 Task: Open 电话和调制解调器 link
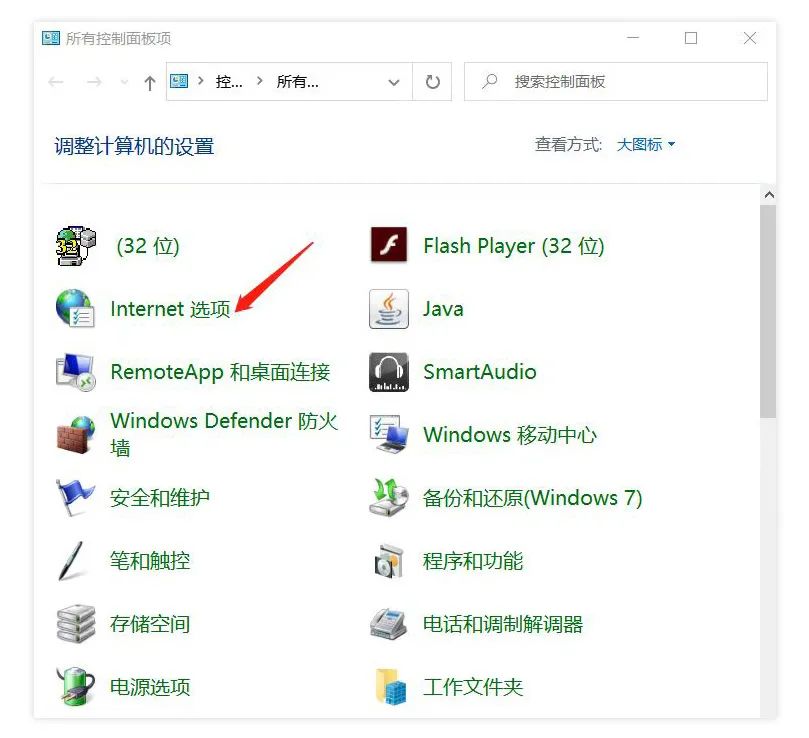[503, 624]
